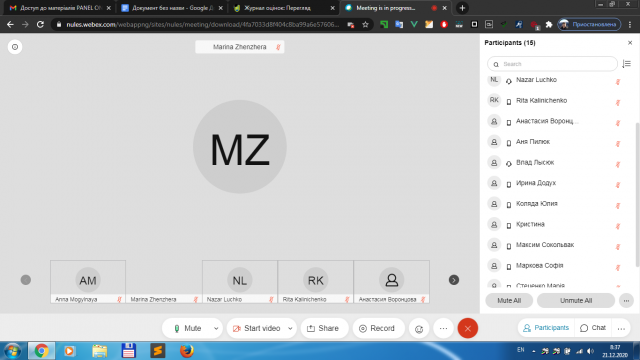The image size is (640, 360).
Task: Click the Record button
Action: (378, 328)
